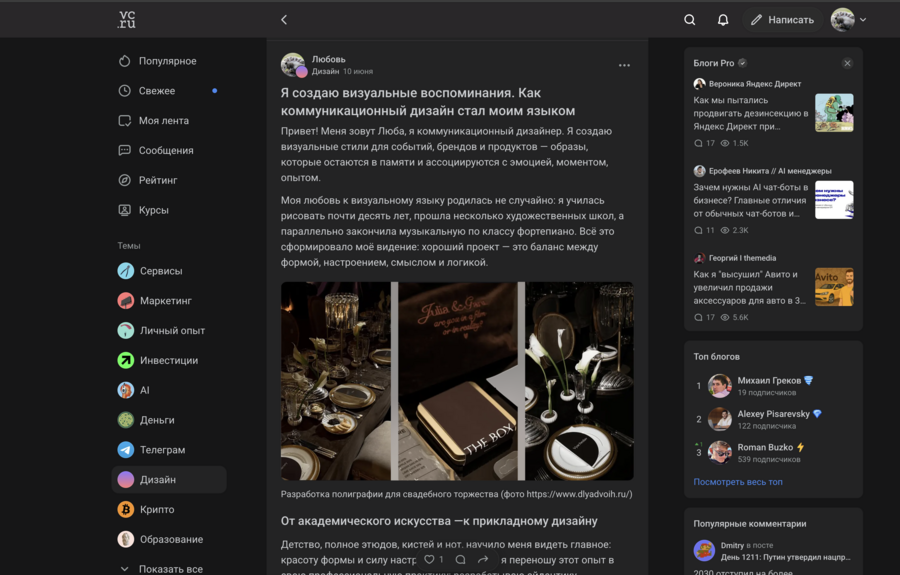Select the Инвестиции topic icon

click(x=126, y=360)
